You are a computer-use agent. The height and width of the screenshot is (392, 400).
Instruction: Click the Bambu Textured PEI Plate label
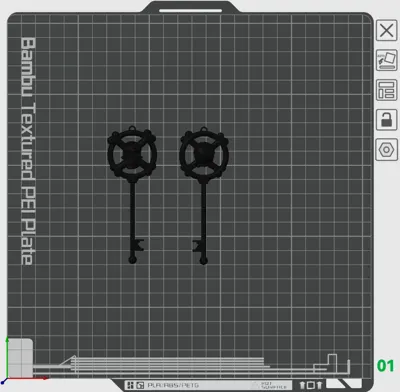pyautogui.click(x=28, y=151)
